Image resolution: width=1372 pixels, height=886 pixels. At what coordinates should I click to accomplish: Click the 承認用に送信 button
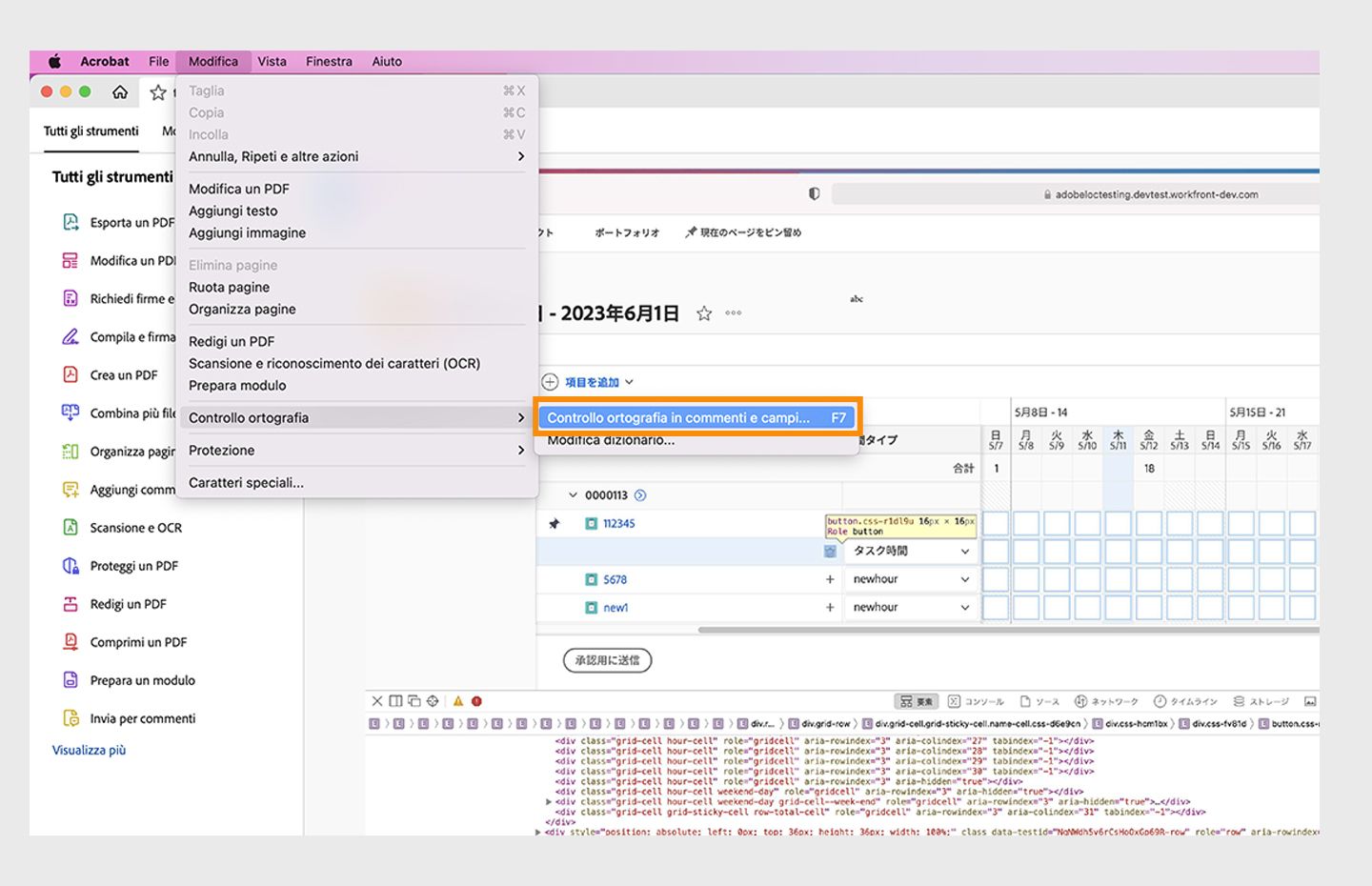click(x=606, y=660)
